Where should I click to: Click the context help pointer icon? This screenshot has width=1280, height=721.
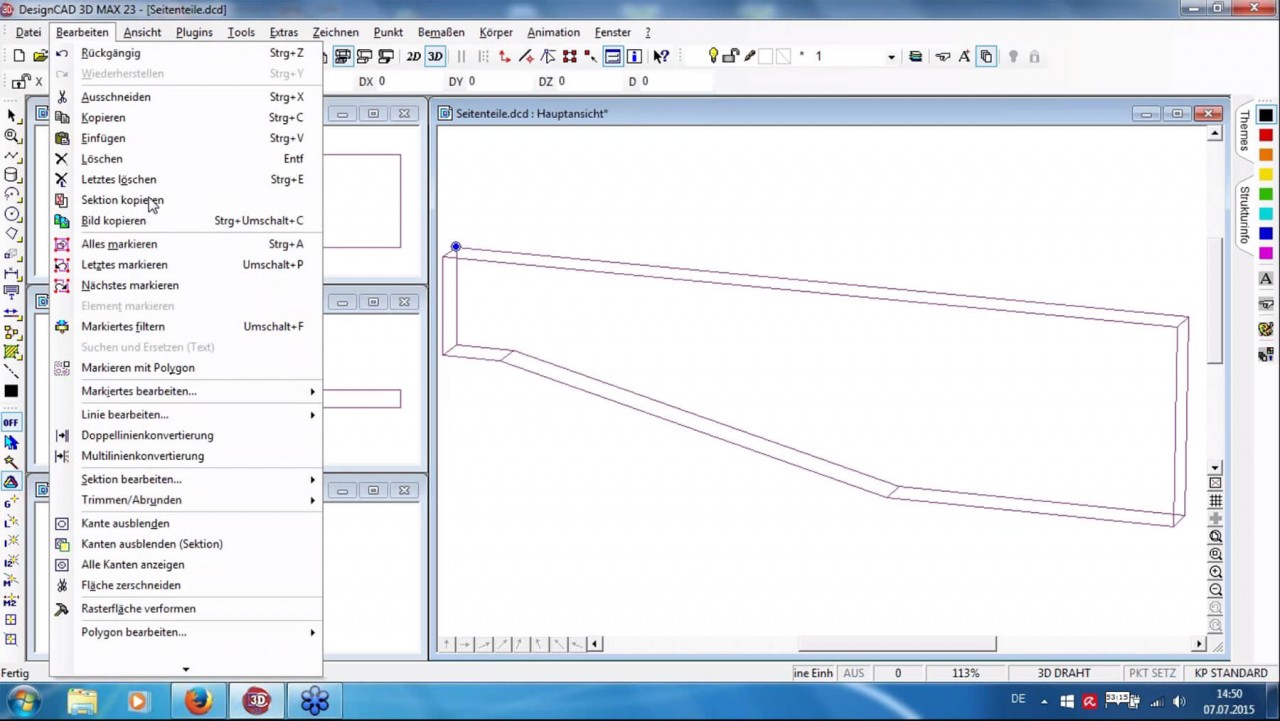[x=661, y=55]
